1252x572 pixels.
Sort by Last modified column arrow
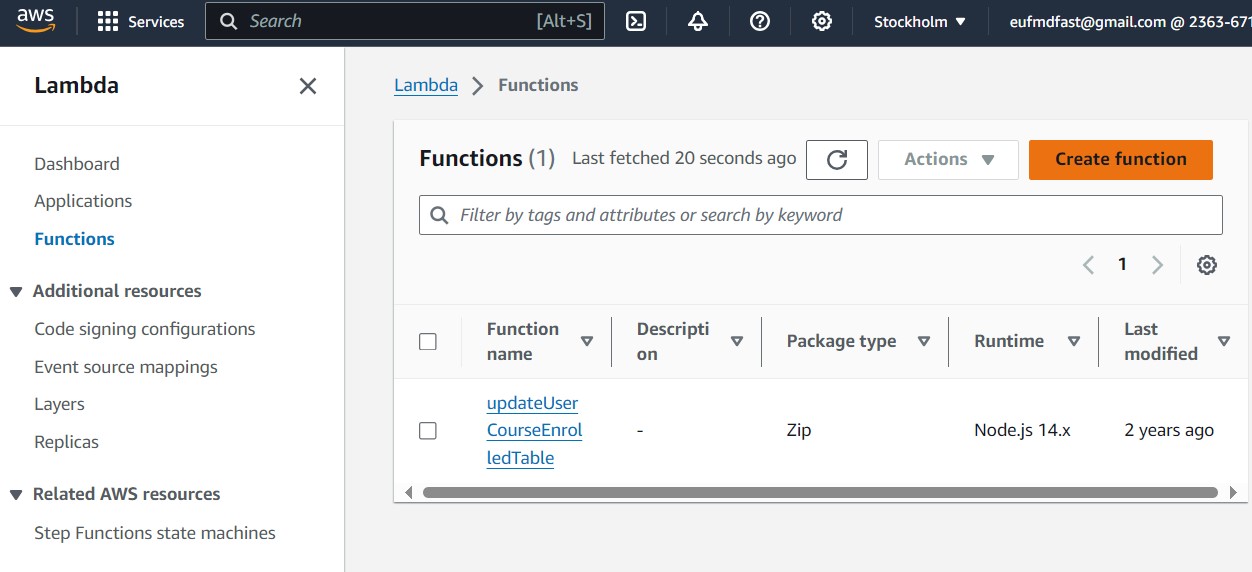1224,342
